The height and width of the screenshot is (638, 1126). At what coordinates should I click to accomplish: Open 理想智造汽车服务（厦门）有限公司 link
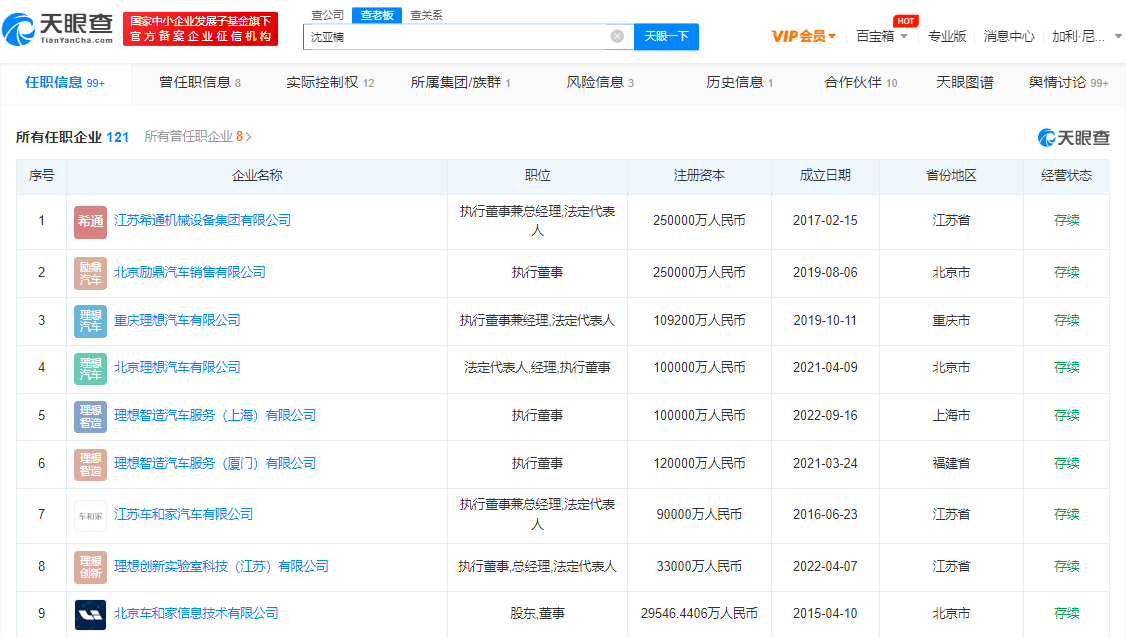coord(215,463)
